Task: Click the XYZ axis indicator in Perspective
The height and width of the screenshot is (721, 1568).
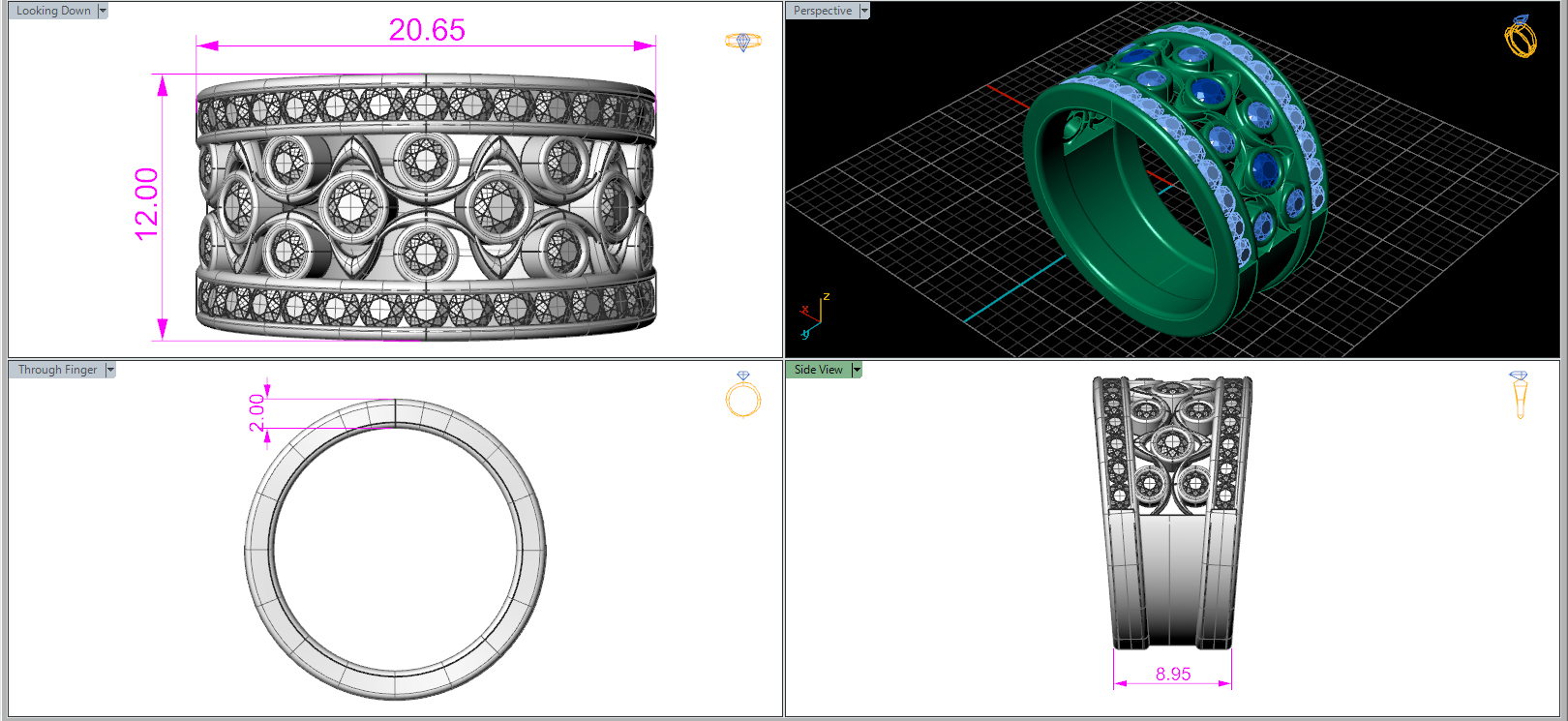Action: (x=814, y=315)
